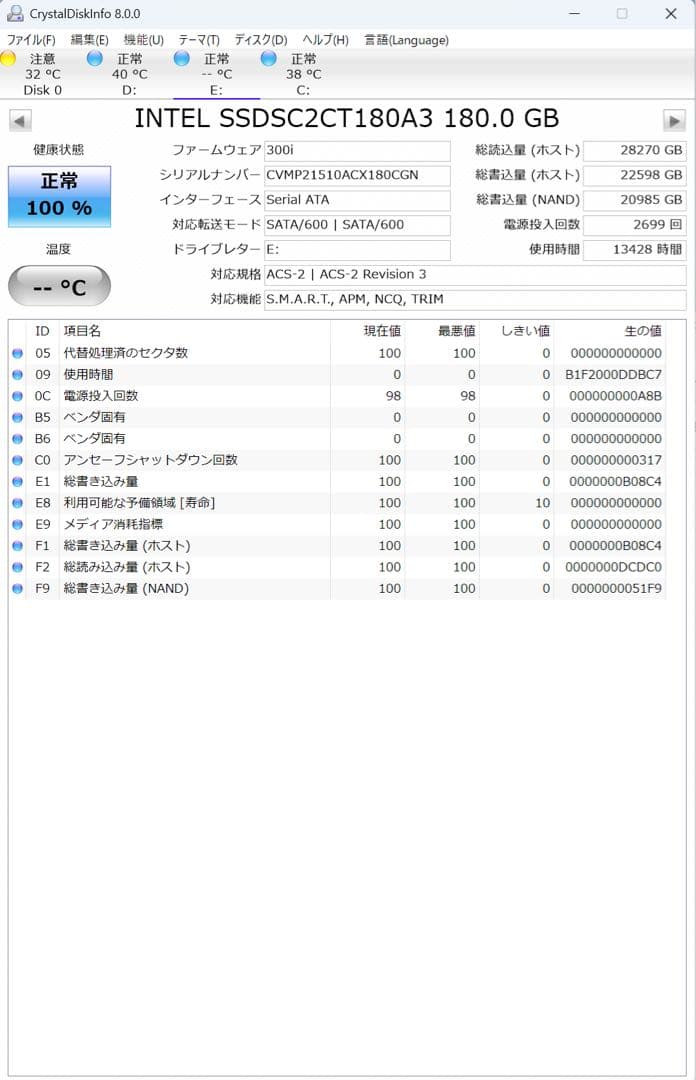This screenshot has width=696, height=1080.
Task: Click the -- °C temperature button
Action: 59,286
